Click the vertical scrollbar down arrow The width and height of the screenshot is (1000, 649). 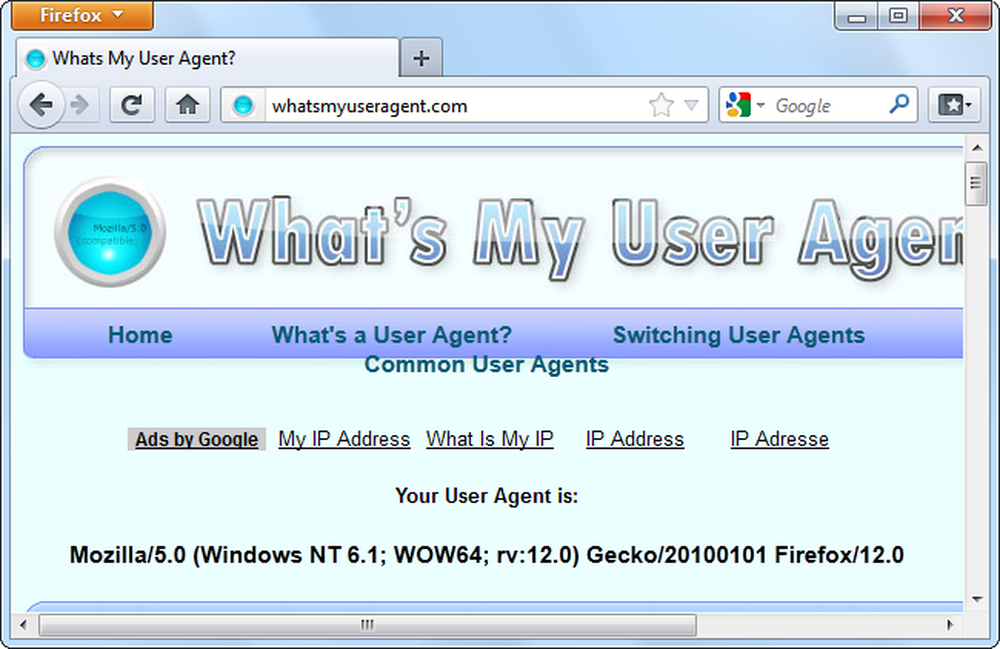[x=976, y=599]
